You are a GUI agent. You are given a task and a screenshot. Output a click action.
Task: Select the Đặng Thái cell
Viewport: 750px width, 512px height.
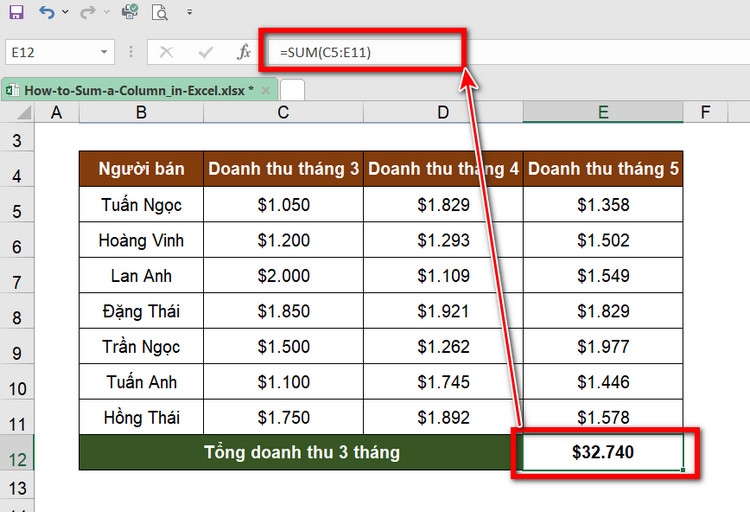pos(141,311)
